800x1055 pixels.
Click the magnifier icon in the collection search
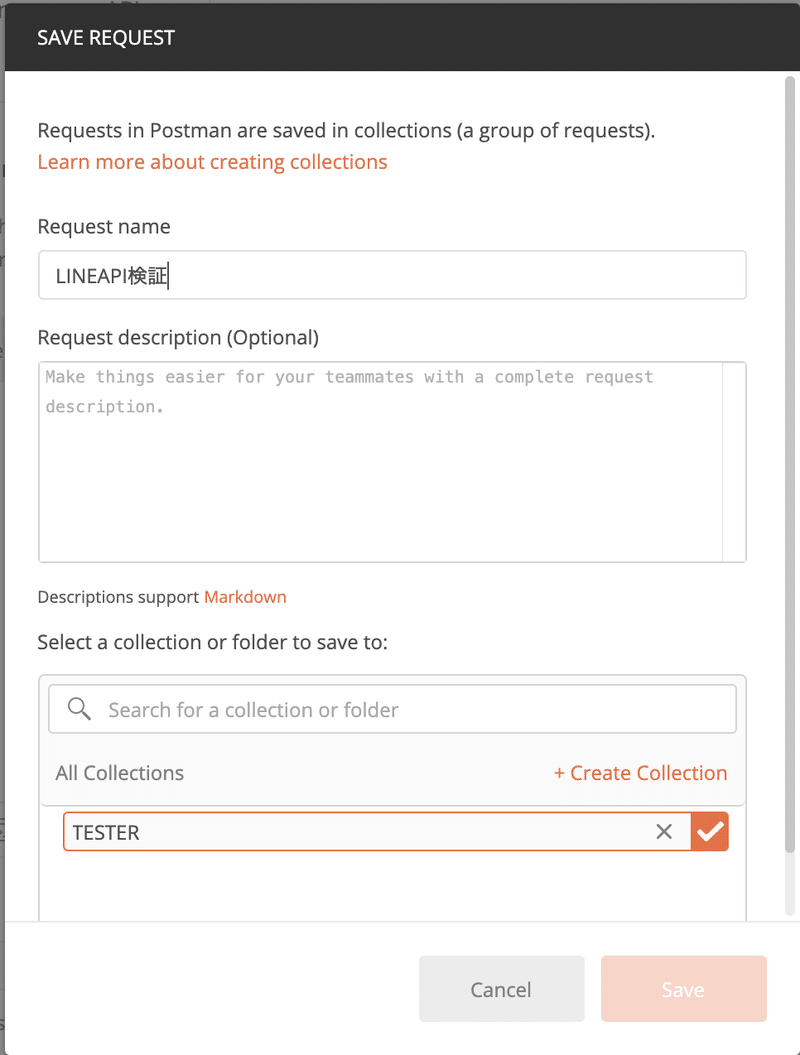[x=80, y=709]
